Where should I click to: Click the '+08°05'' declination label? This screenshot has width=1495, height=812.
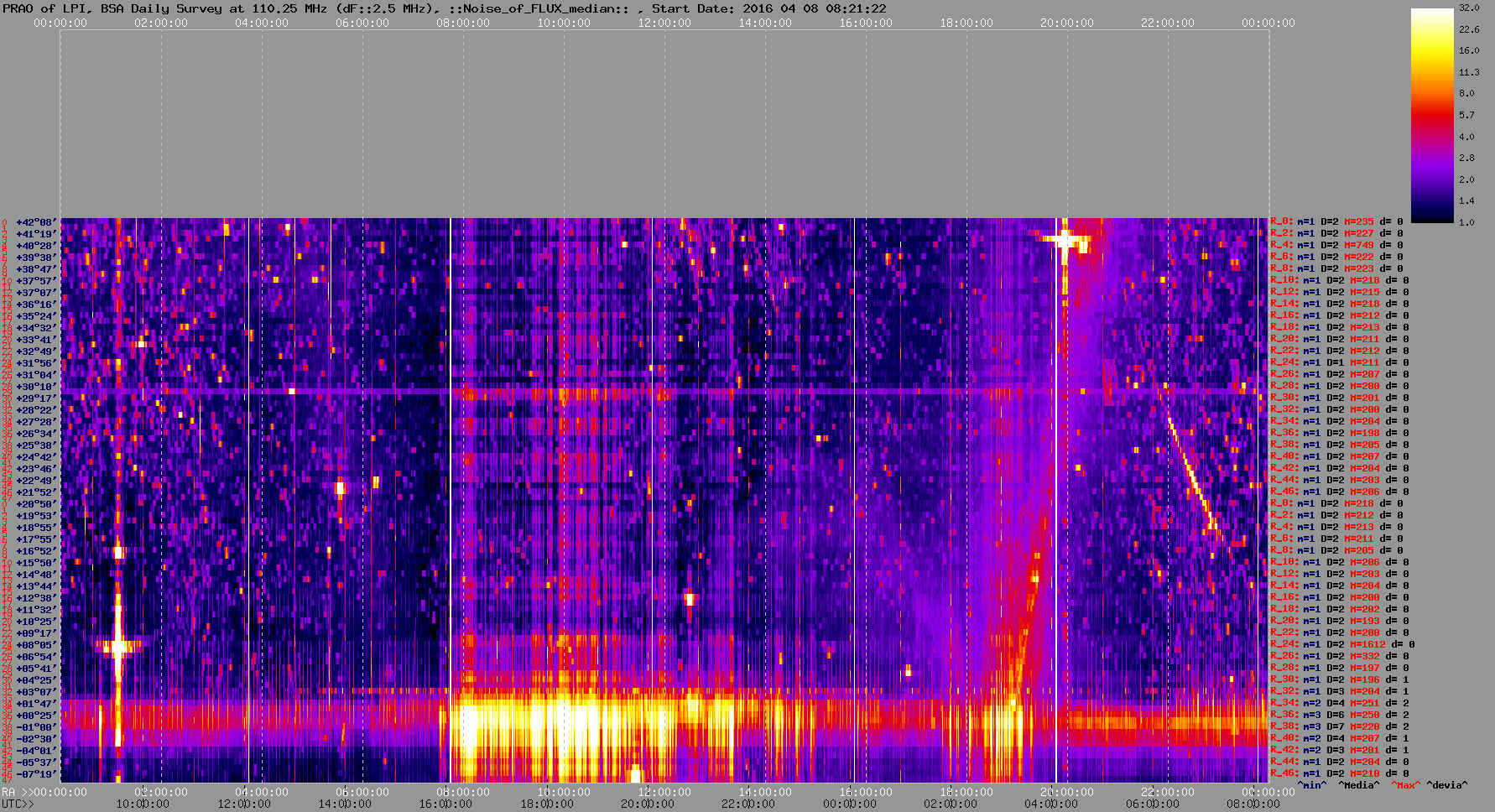(x=37, y=645)
